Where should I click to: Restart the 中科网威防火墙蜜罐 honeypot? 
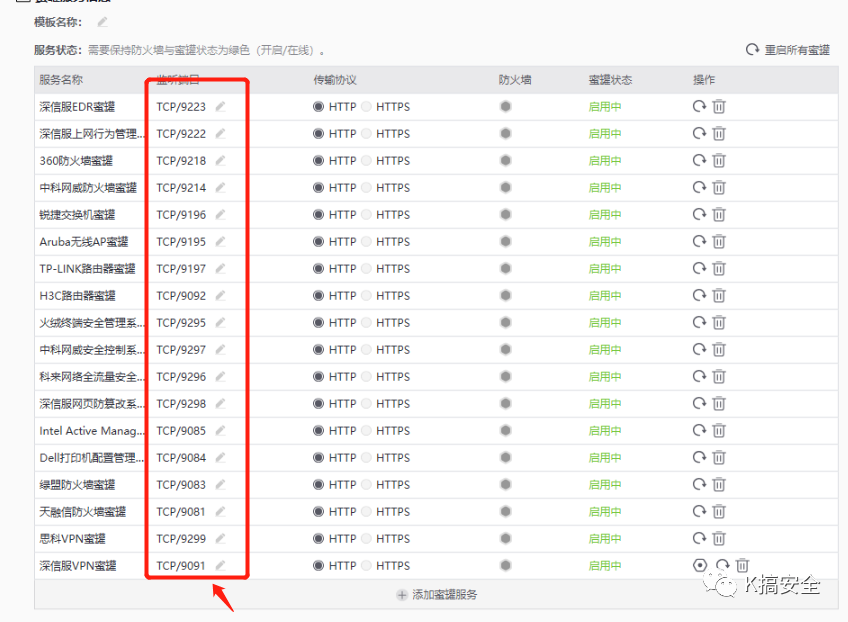pos(699,188)
